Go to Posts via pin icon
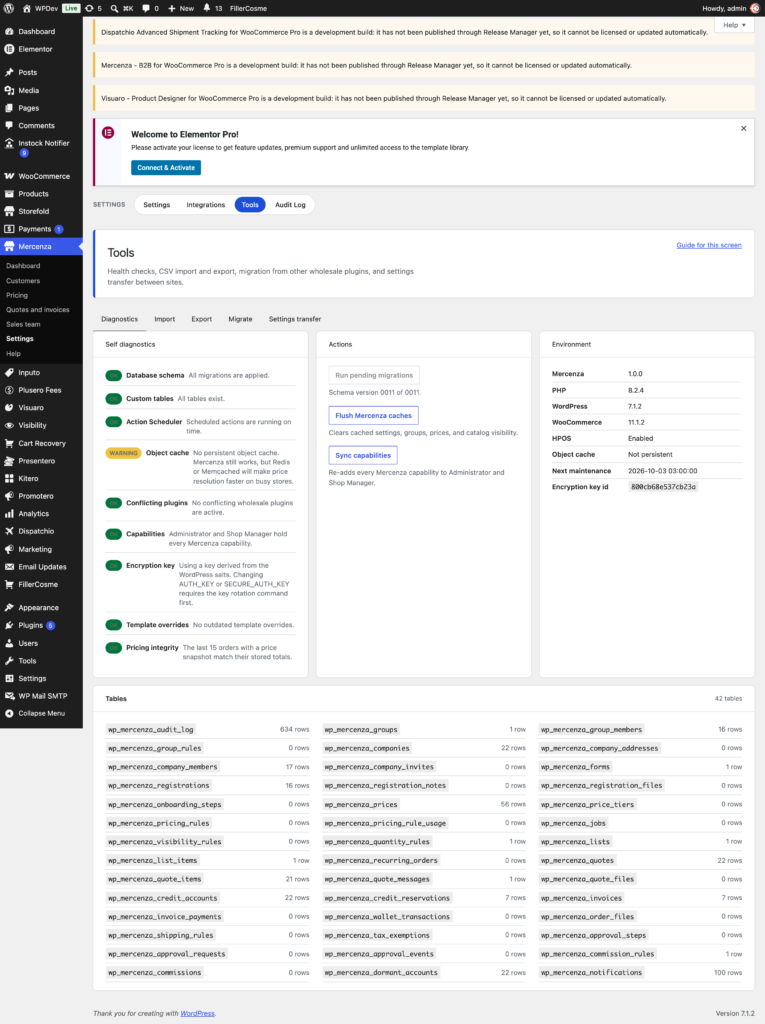765x1024 pixels. pos(9,72)
